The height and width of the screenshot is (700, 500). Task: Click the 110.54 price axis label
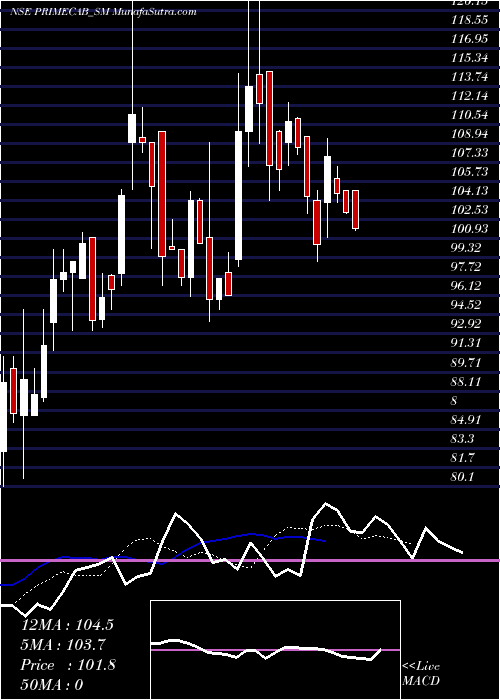click(469, 115)
